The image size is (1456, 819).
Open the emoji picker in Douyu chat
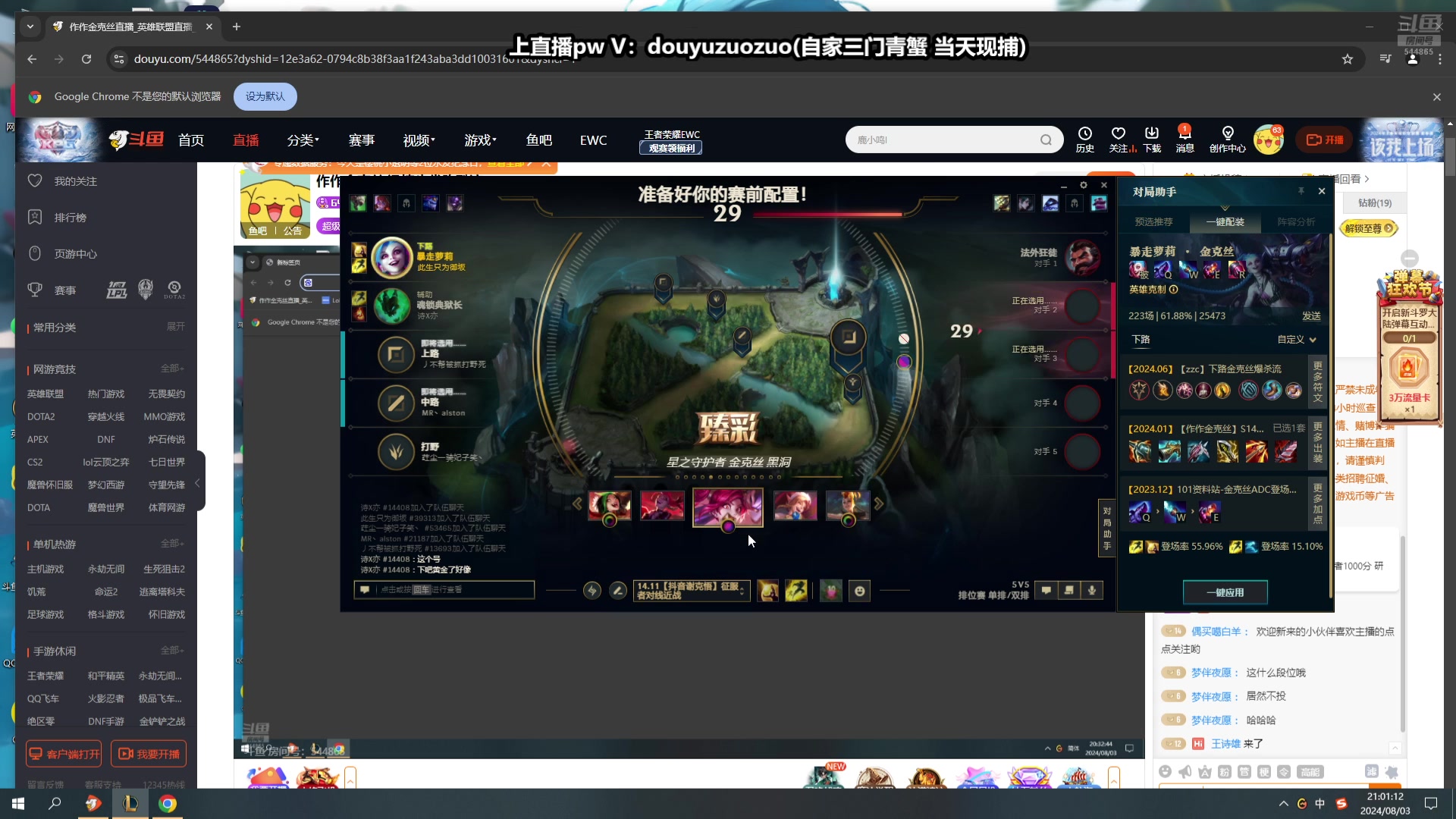tap(1166, 771)
